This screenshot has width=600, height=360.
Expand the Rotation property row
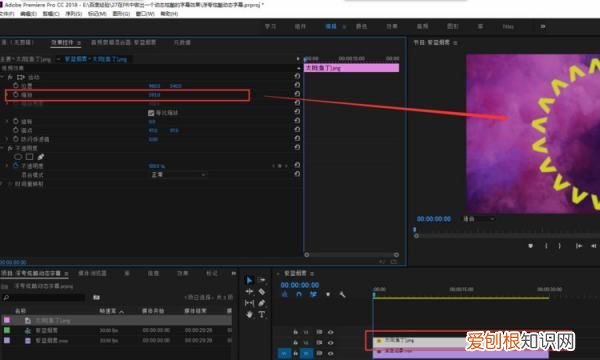pos(7,121)
